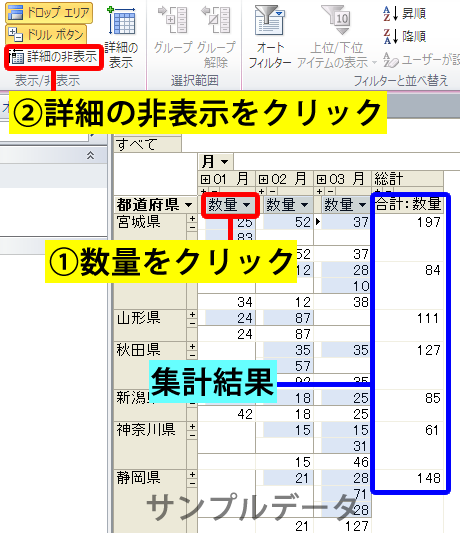This screenshot has width=460, height=533.
Task: Click the 総計 column header
Action: click(407, 178)
